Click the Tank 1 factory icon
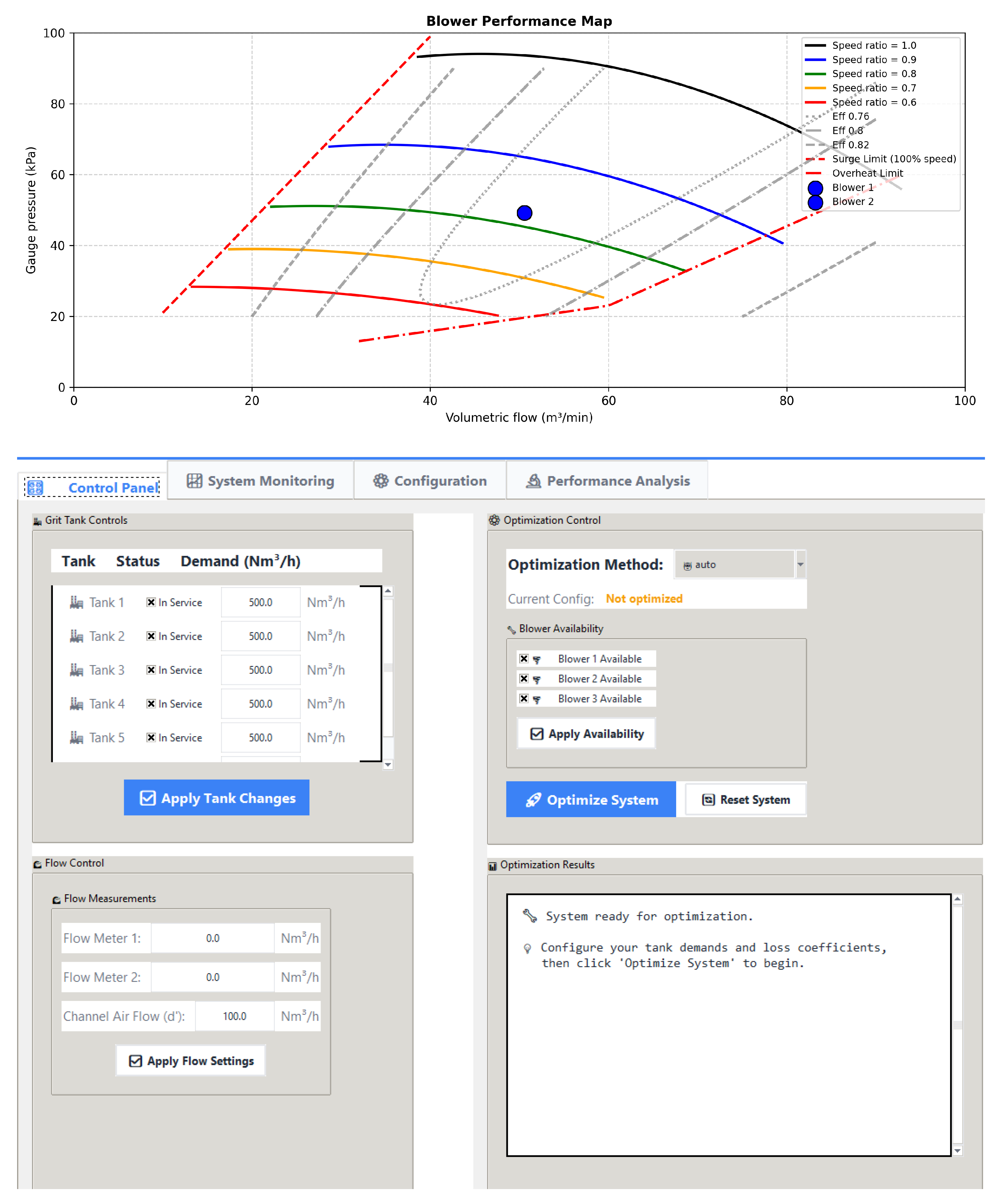The height and width of the screenshot is (1204, 1003). (76, 602)
